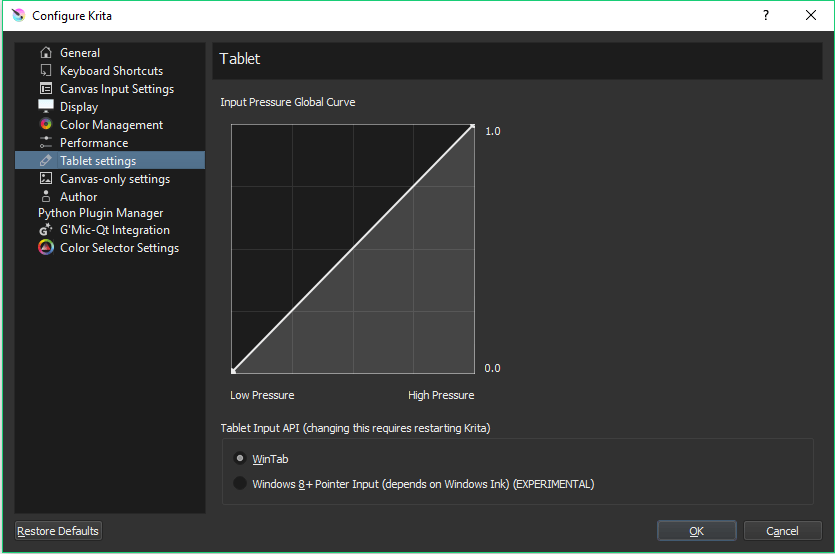Click the 0.0 curve axis value
835x554 pixels.
tap(492, 368)
